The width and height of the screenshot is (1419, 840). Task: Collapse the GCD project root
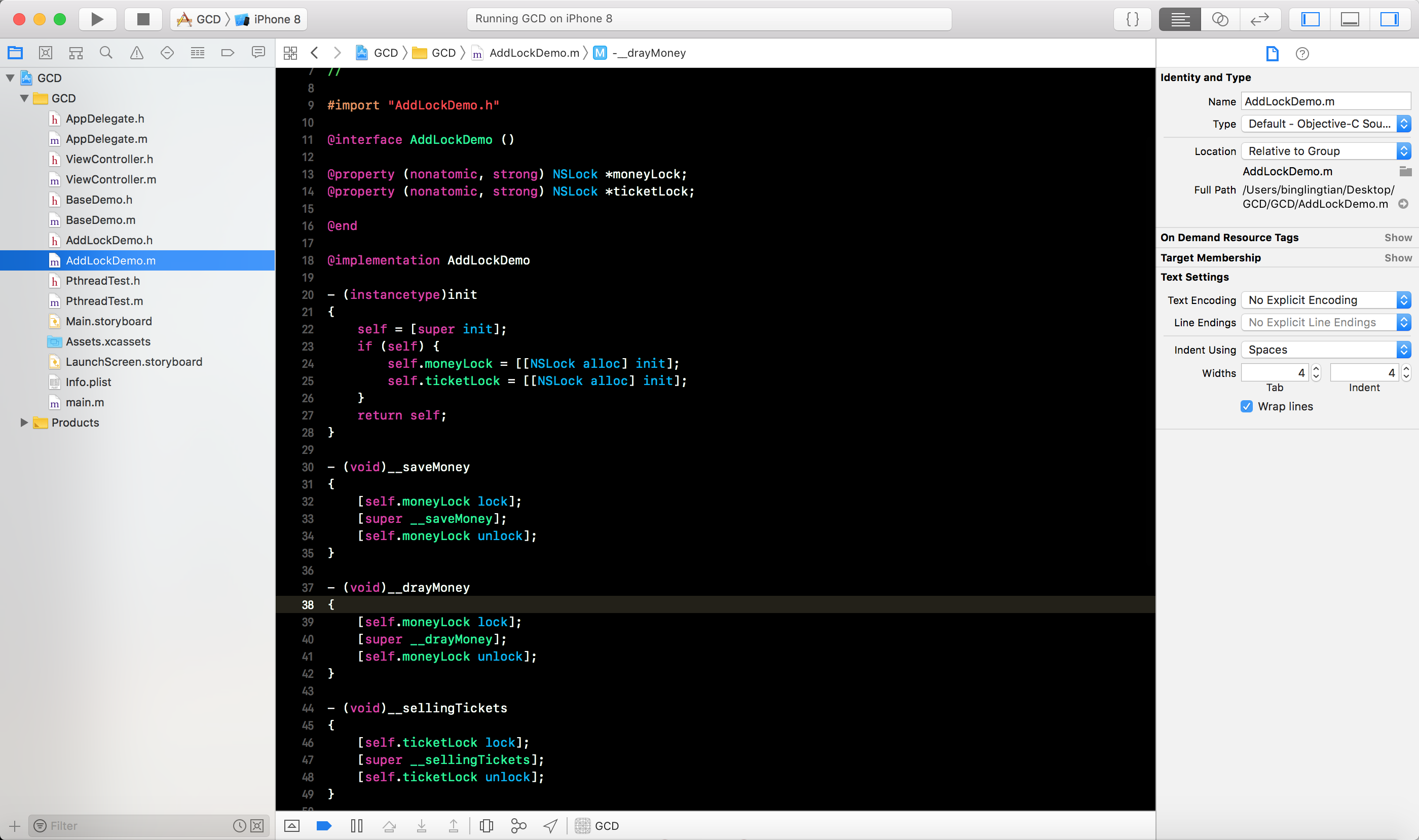[x=10, y=78]
